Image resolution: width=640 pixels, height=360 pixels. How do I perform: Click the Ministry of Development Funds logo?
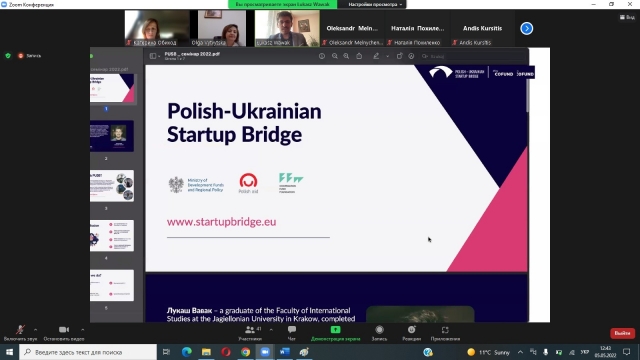click(196, 184)
